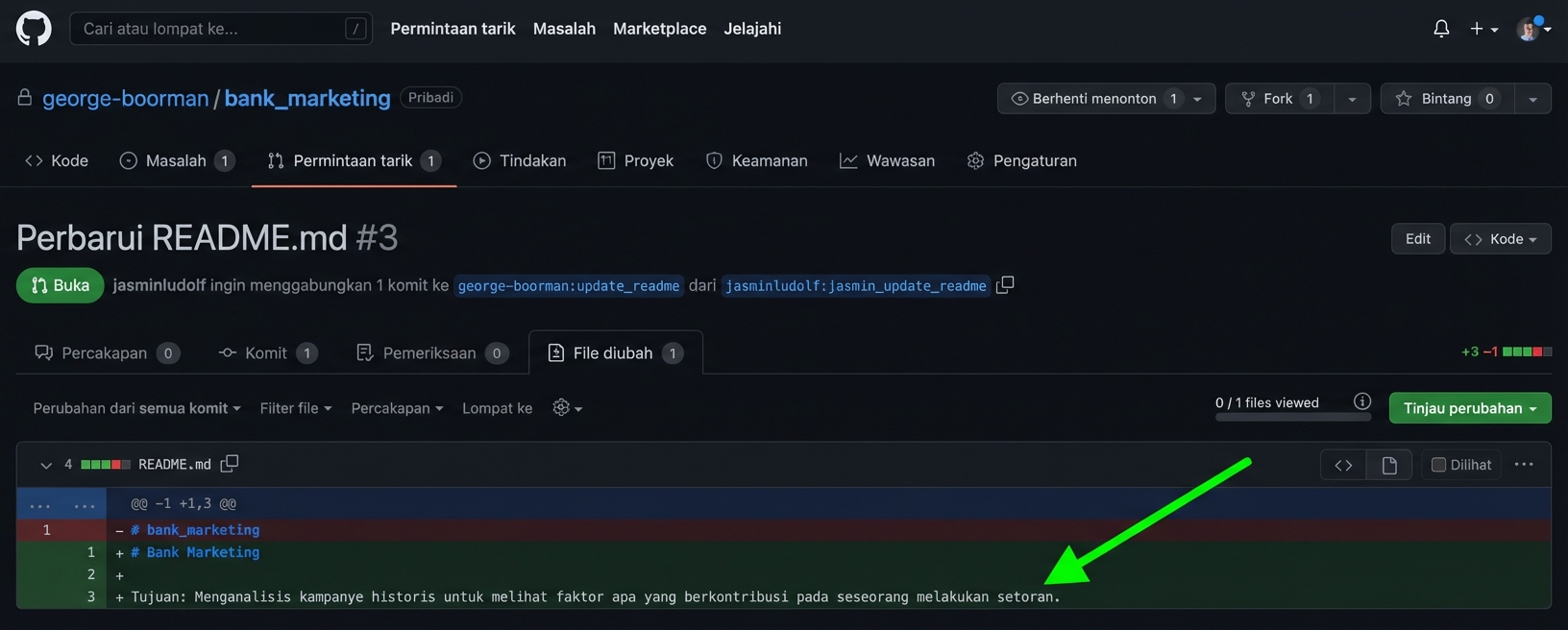Switch to the Percakapan tab
This screenshot has width=1568, height=630.
pyautogui.click(x=106, y=353)
